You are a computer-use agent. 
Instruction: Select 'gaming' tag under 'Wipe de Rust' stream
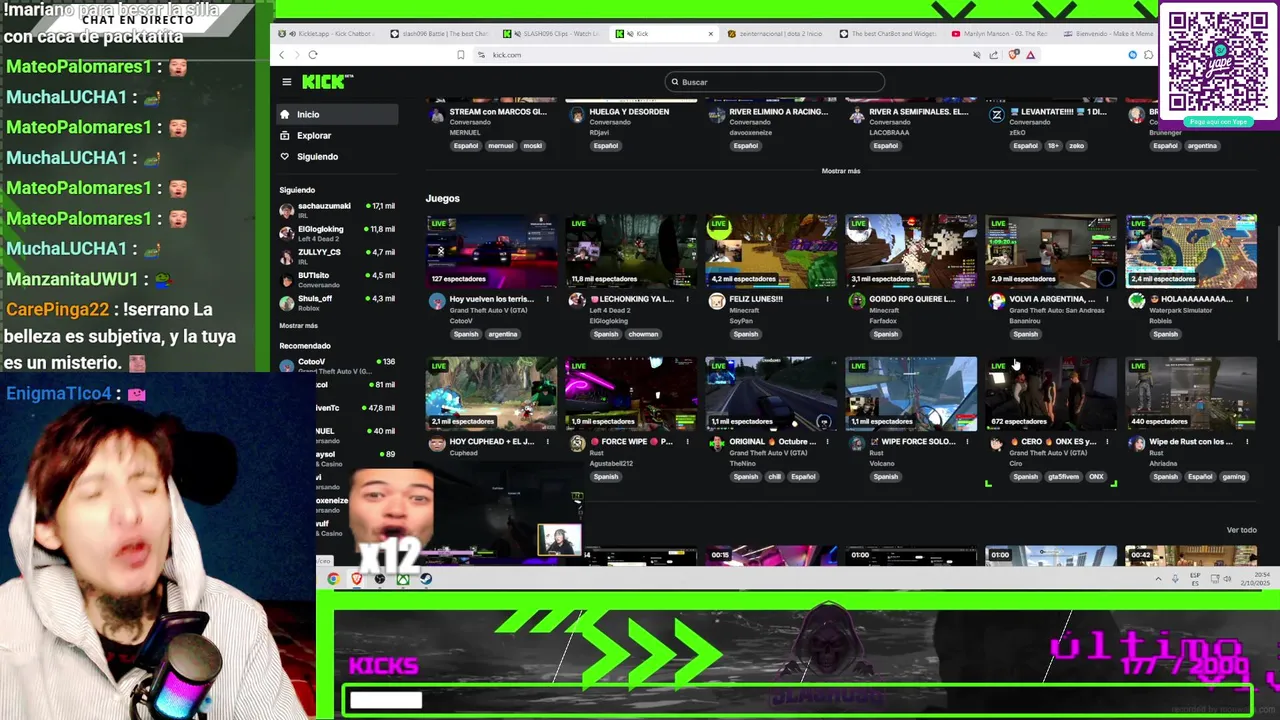click(x=1234, y=477)
